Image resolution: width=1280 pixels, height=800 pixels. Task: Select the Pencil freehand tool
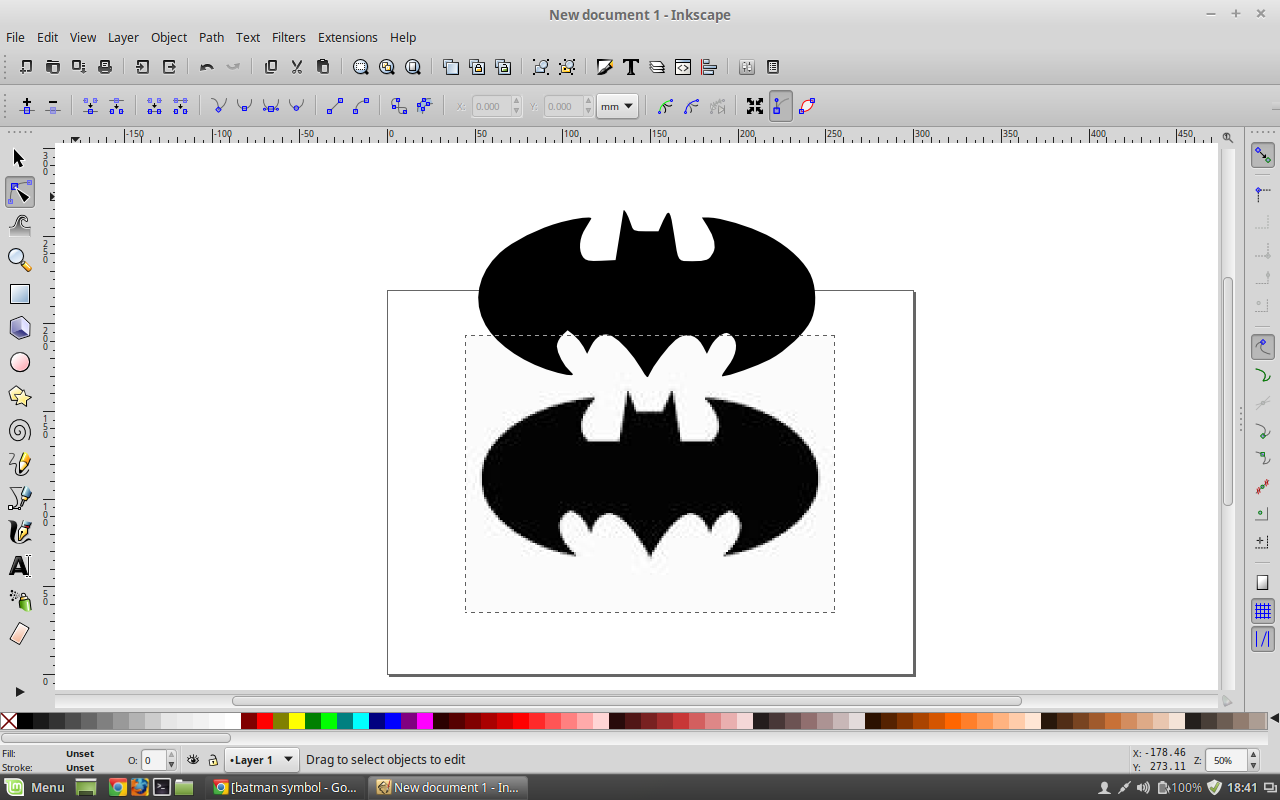[19, 464]
